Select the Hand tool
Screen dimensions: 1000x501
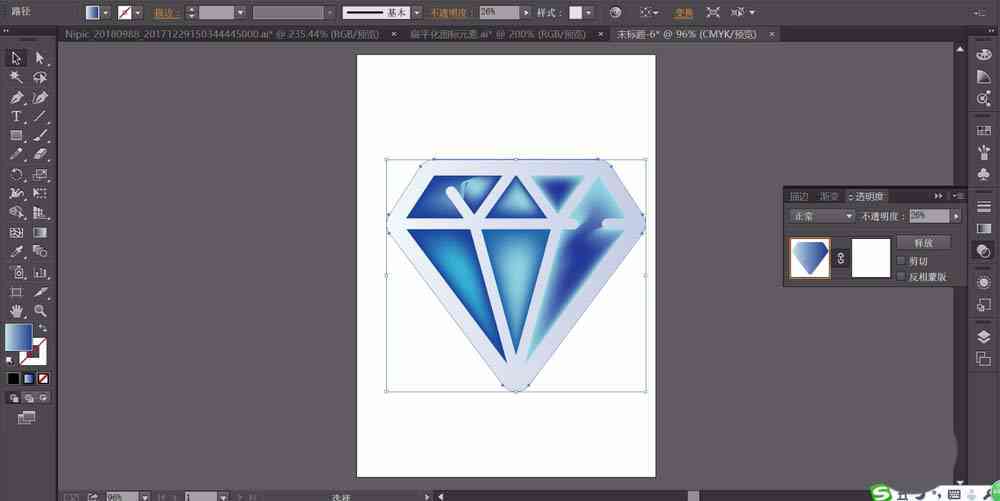click(x=16, y=311)
